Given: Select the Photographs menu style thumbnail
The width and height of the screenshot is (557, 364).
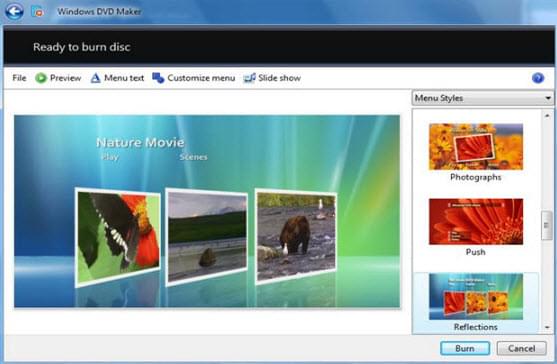Looking at the screenshot, I should tap(476, 147).
